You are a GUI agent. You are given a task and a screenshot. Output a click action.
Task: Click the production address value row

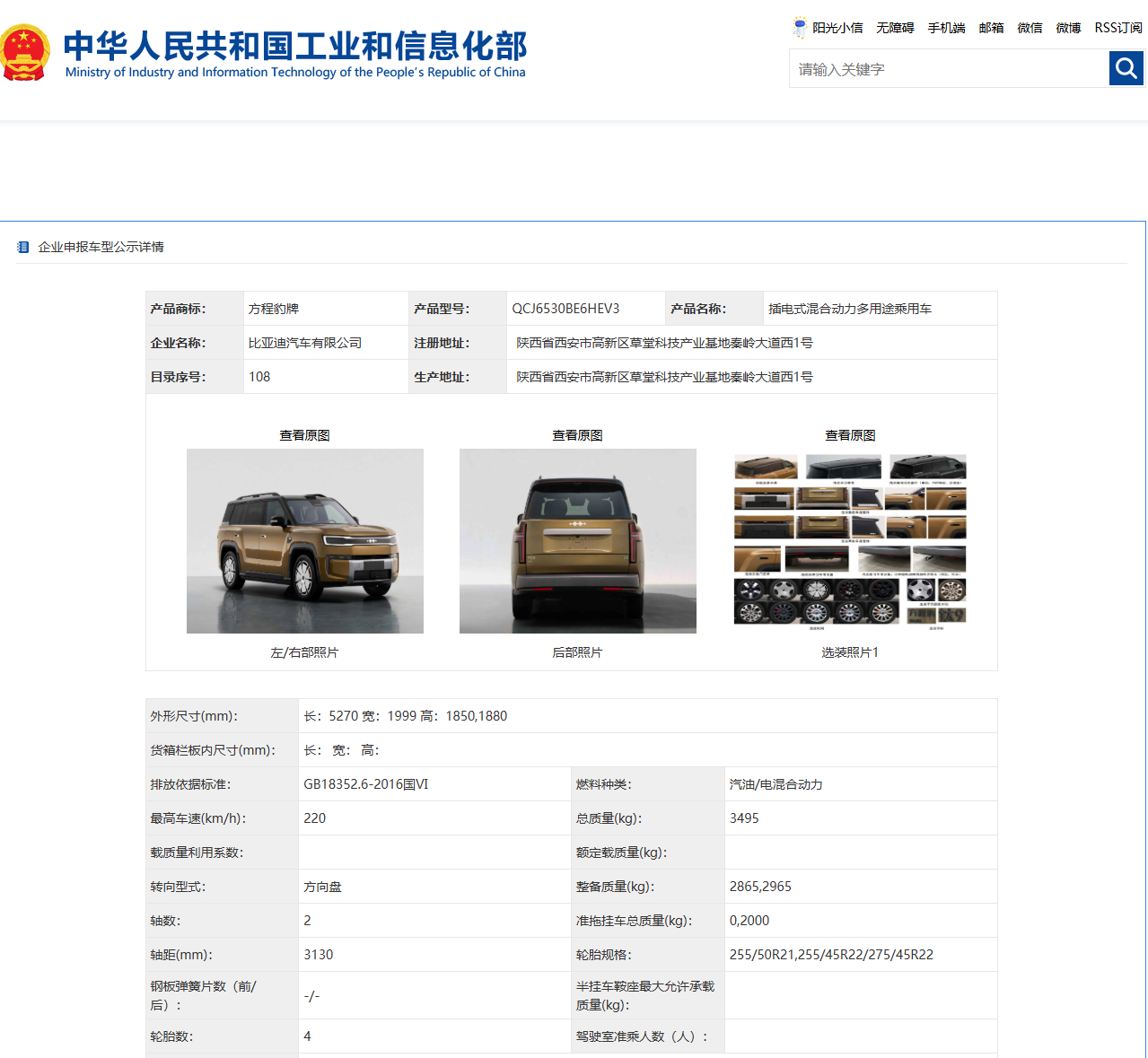coord(752,377)
